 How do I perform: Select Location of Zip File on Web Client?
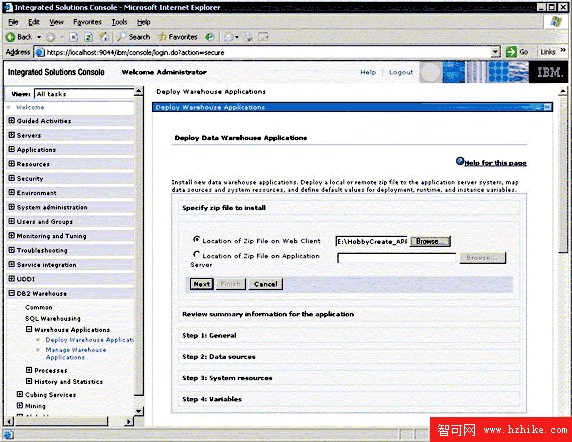point(196,239)
